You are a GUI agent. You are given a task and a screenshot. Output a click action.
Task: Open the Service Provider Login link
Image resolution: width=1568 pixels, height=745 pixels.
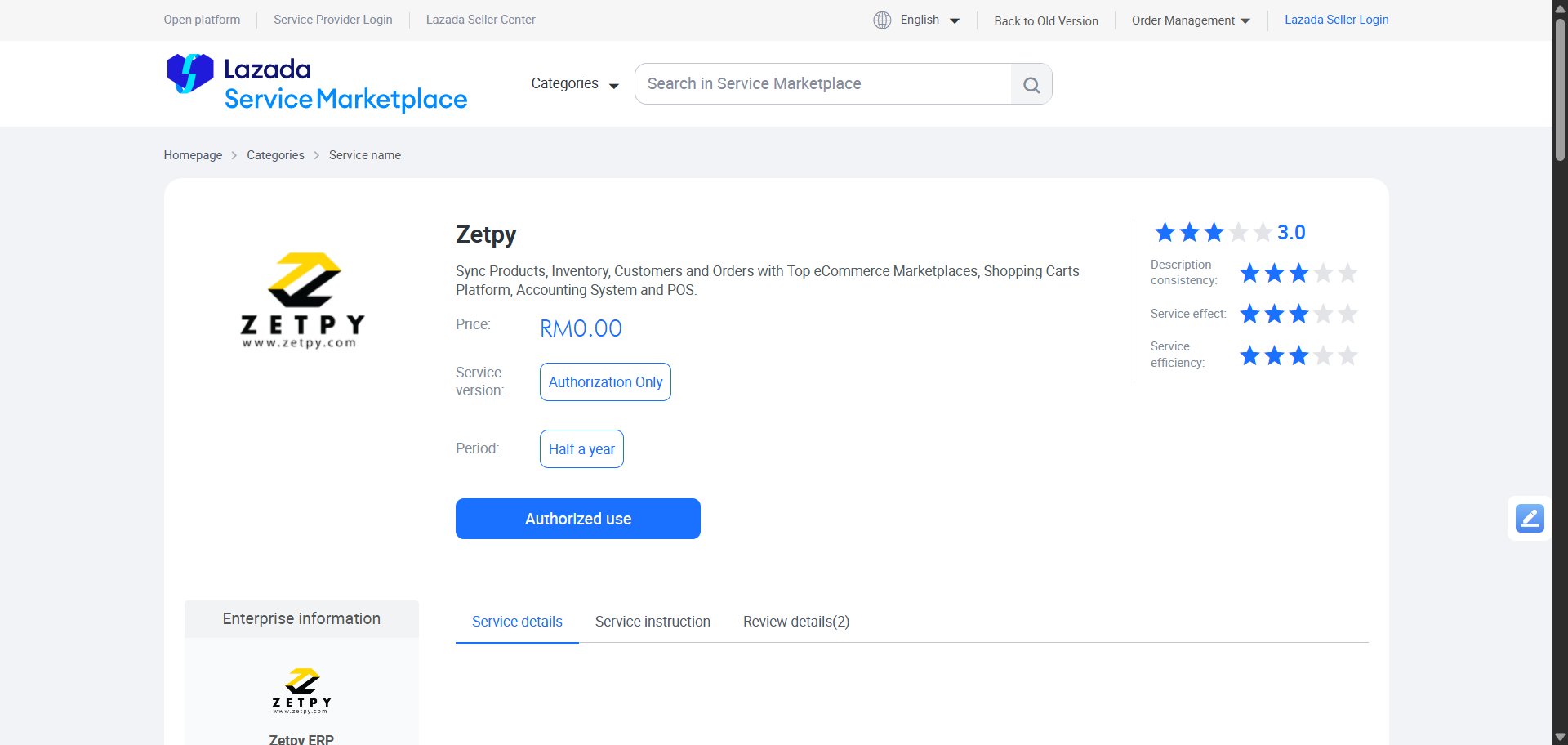click(333, 20)
